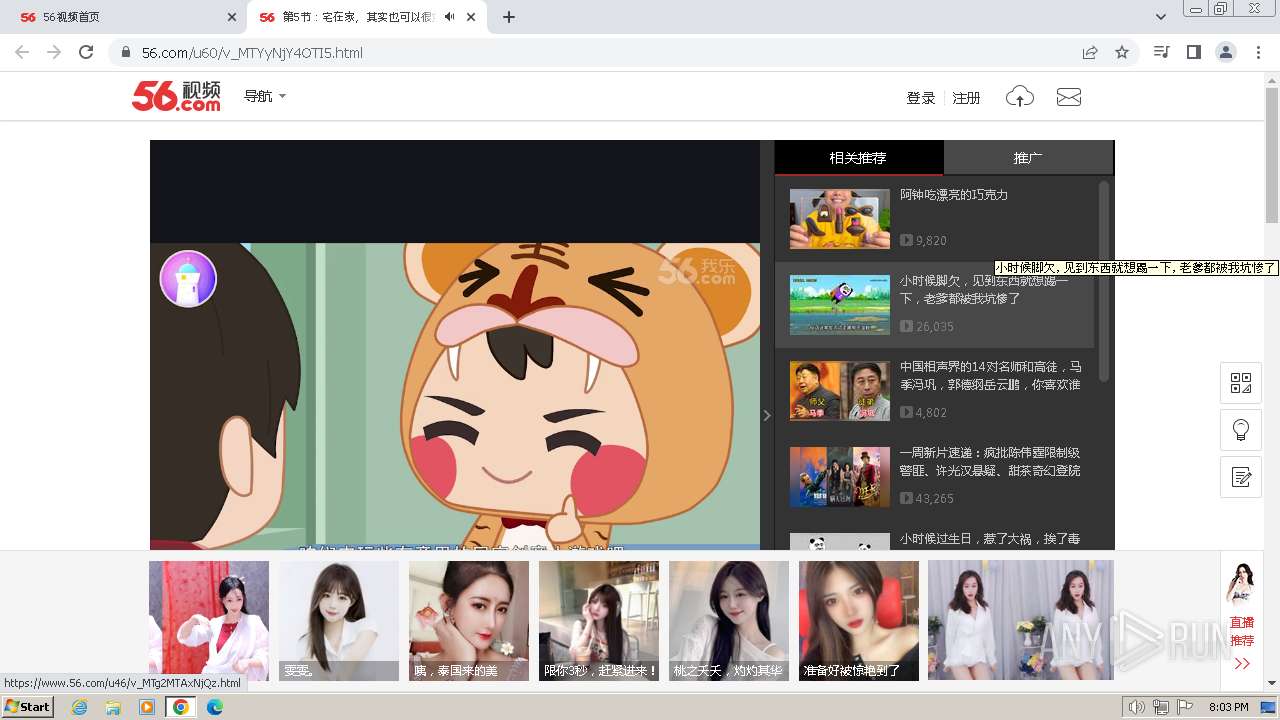This screenshot has height=720, width=1280.
Task: Click title 一周新片速递
Action: point(990,462)
